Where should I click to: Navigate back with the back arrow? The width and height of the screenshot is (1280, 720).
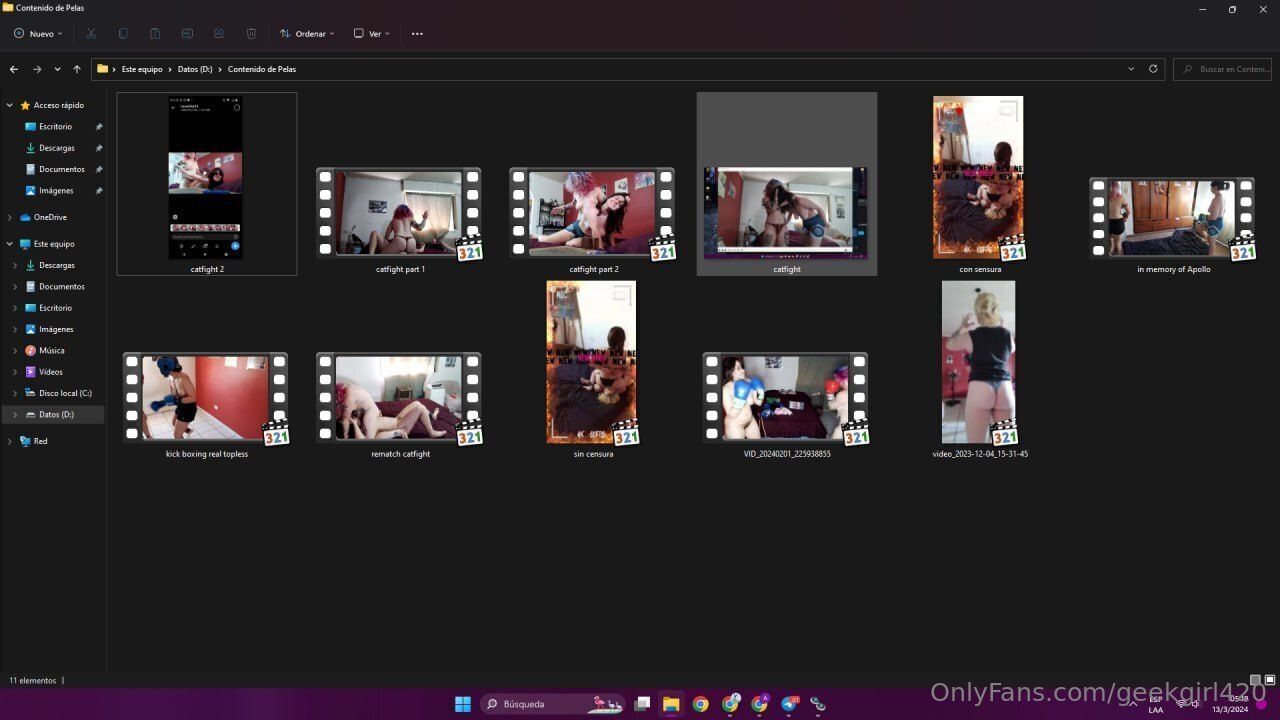pyautogui.click(x=14, y=69)
